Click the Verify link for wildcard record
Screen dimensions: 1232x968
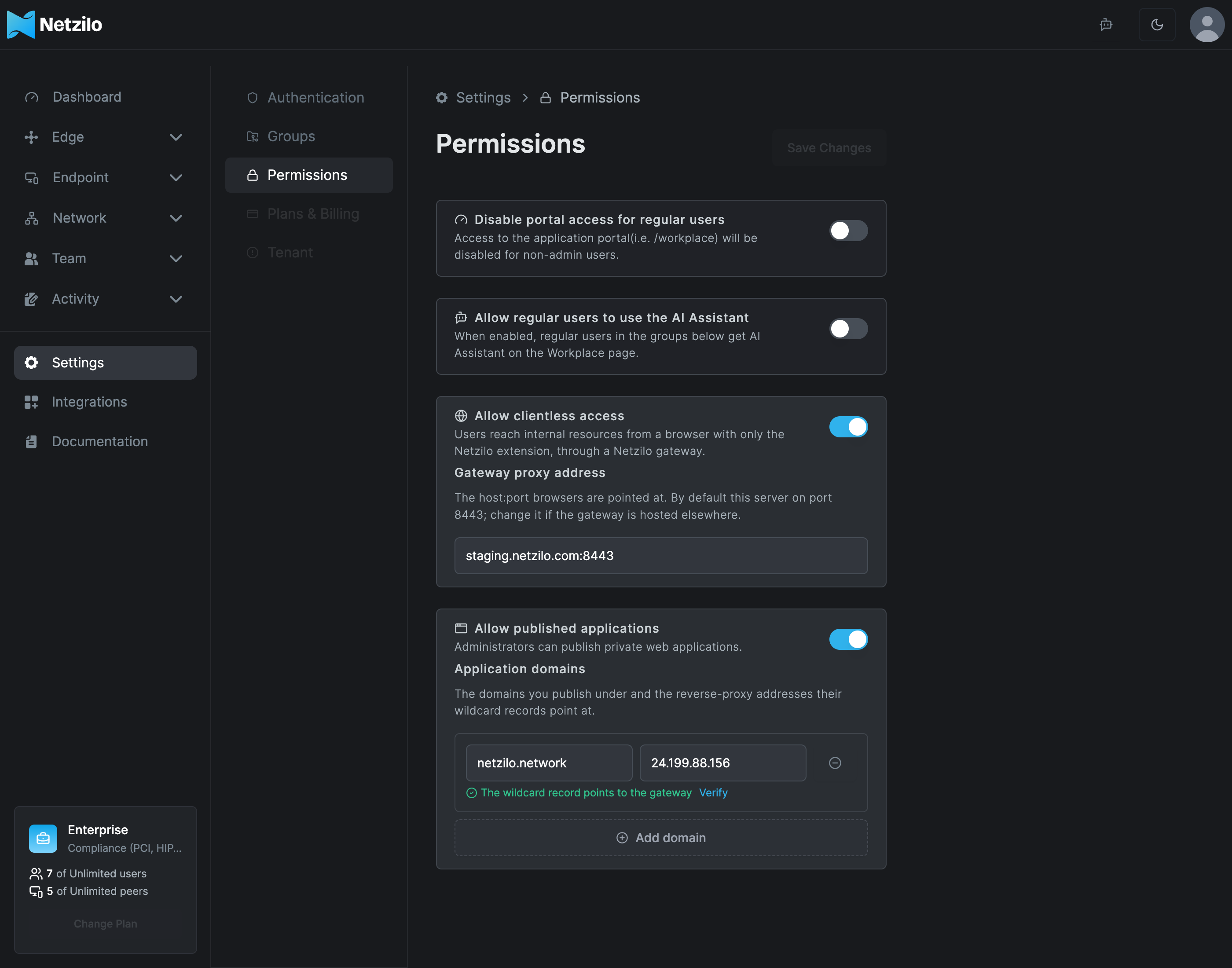tap(713, 793)
